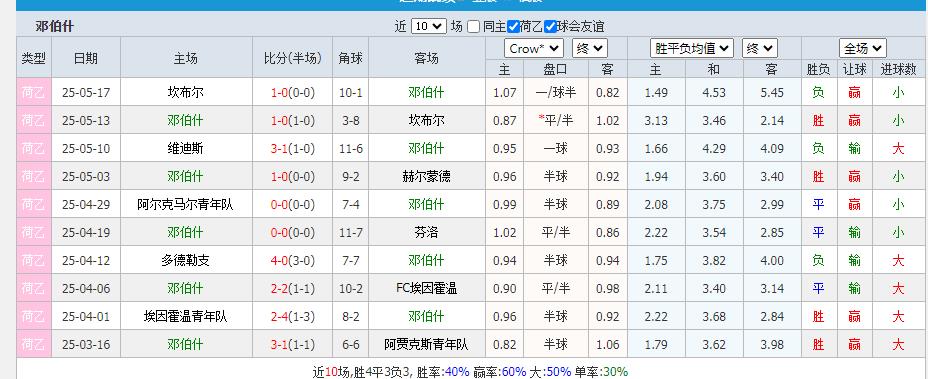Open 维迪斯 team link

pos(185,148)
